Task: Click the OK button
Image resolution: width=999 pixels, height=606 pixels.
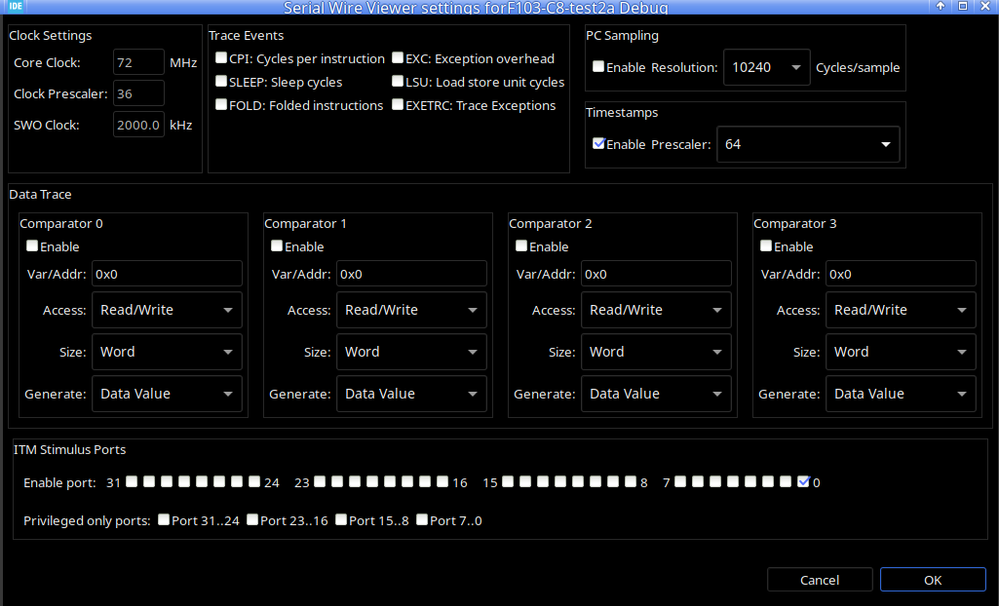Action: (933, 580)
